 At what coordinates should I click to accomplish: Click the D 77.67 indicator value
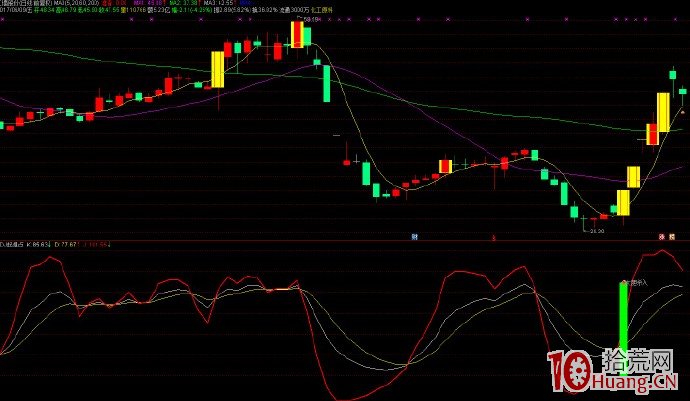pyautogui.click(x=66, y=244)
